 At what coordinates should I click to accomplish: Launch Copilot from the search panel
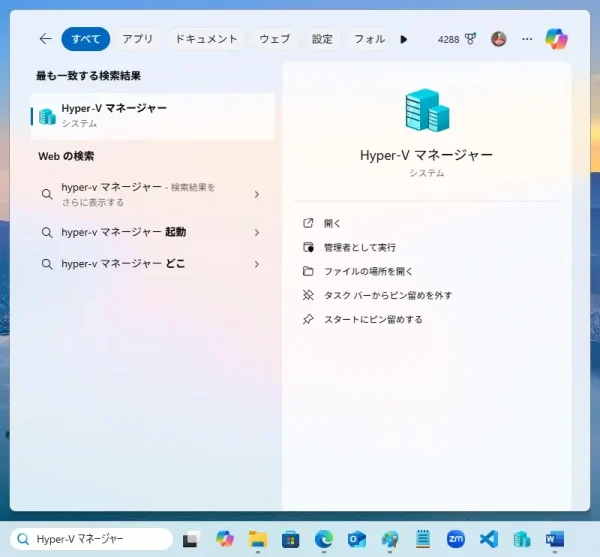pos(556,39)
